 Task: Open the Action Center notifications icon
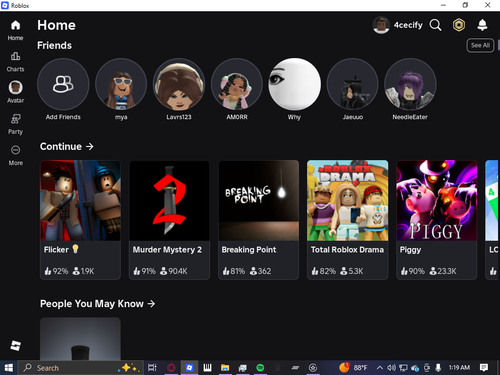point(484,367)
